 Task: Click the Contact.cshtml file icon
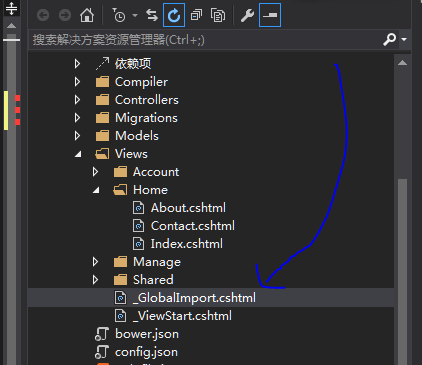[x=139, y=225]
